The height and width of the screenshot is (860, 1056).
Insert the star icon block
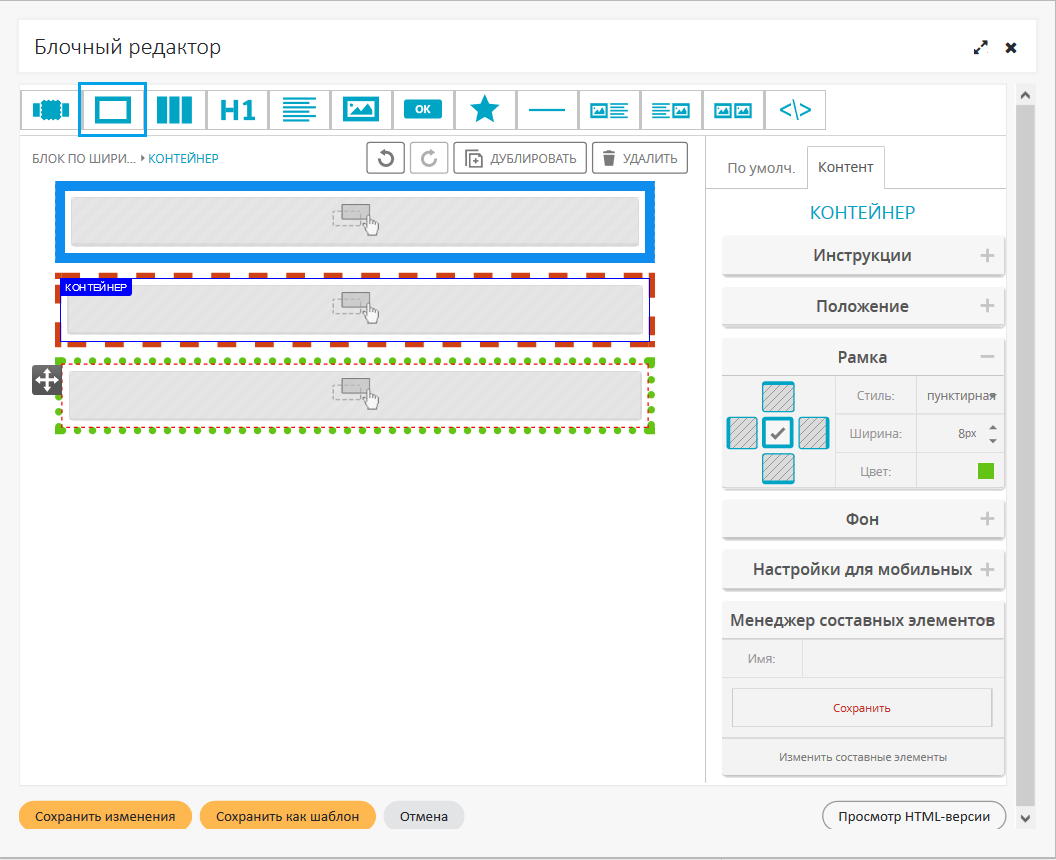point(485,110)
